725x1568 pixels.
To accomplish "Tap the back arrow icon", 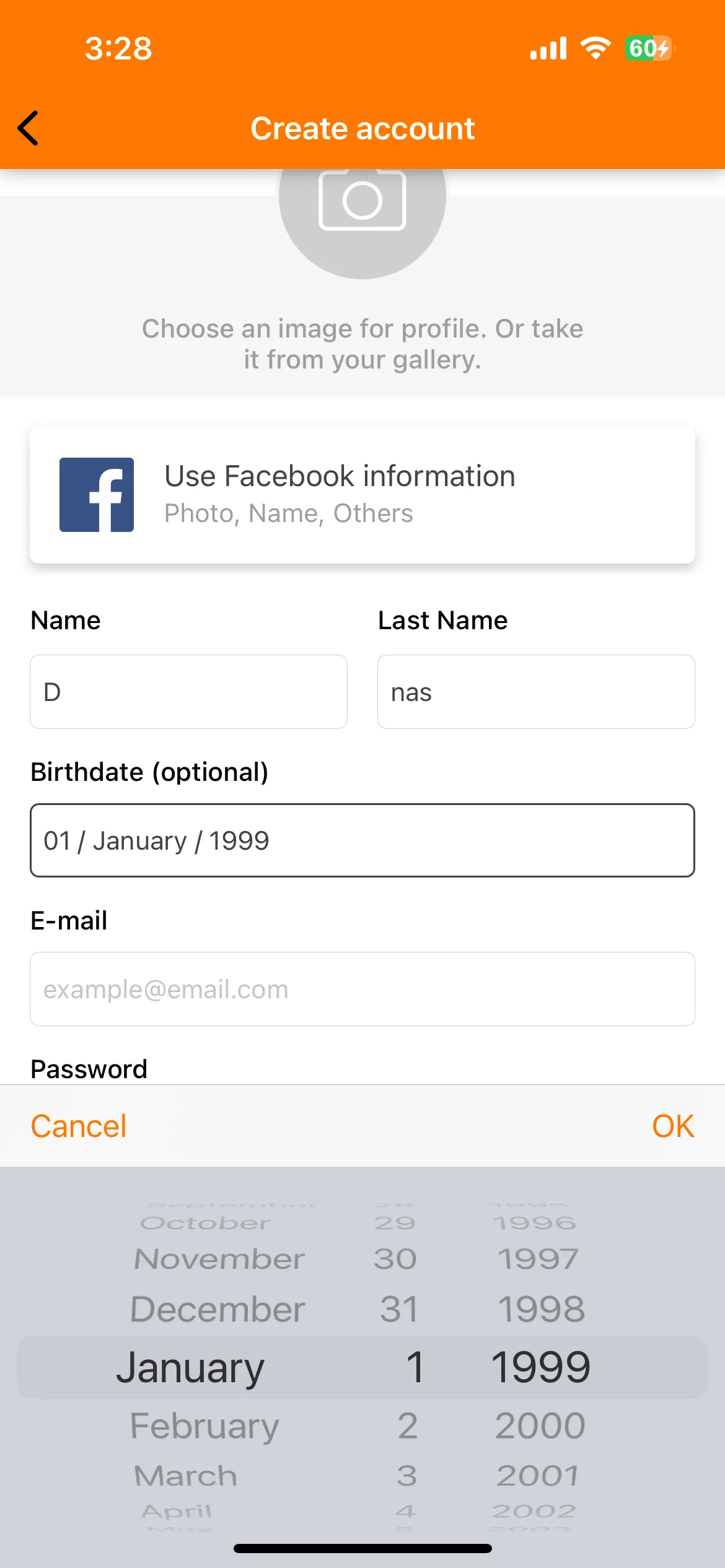I will click(29, 128).
